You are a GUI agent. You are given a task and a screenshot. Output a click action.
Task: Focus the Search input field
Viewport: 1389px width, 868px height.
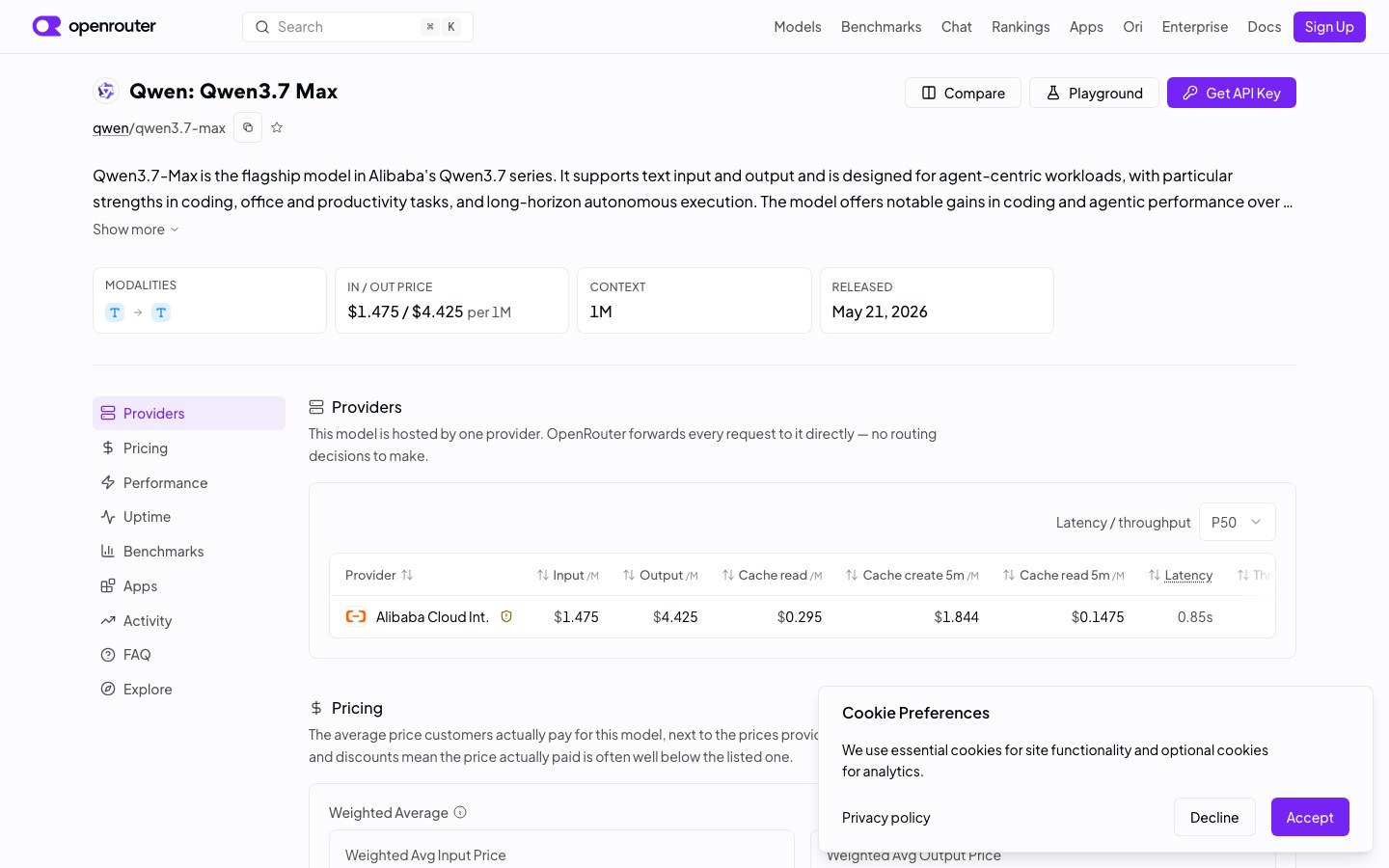358,27
